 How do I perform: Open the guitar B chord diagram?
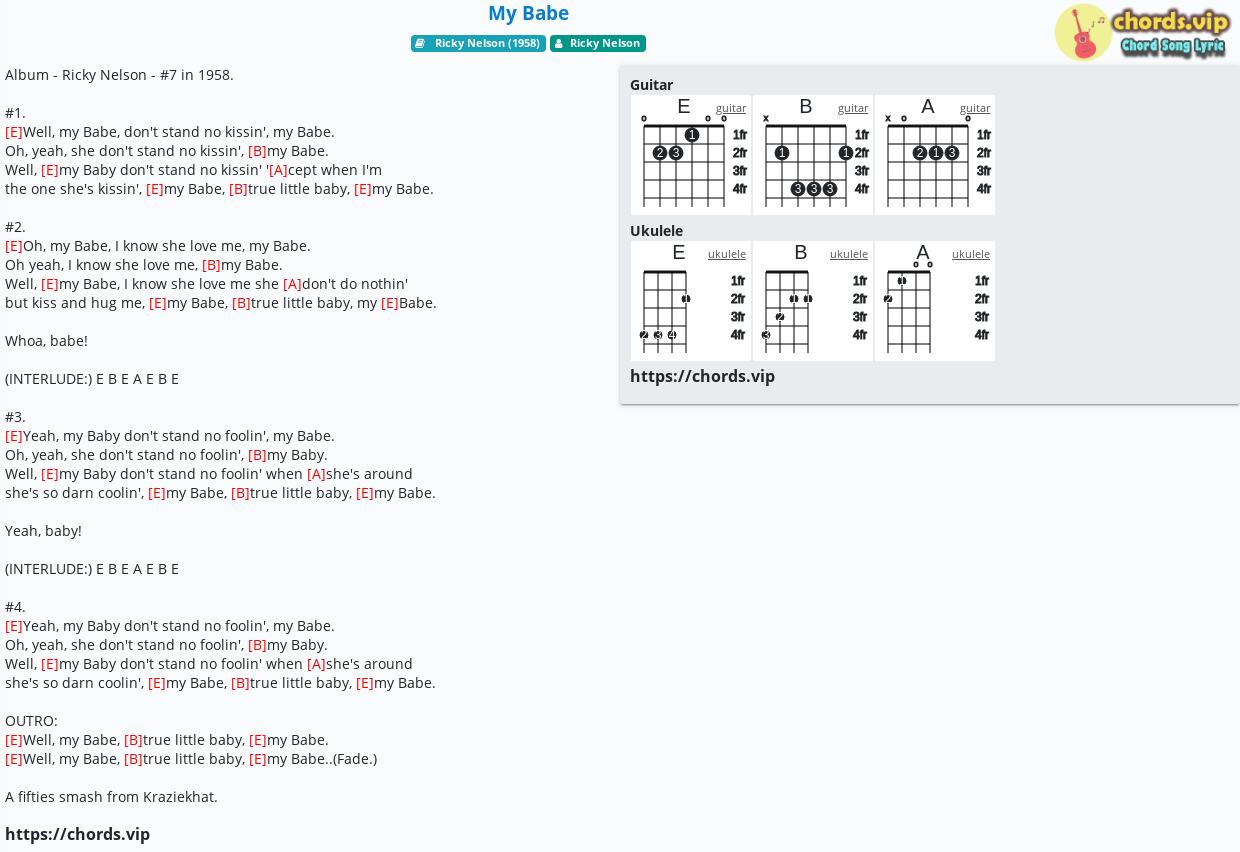tap(813, 155)
